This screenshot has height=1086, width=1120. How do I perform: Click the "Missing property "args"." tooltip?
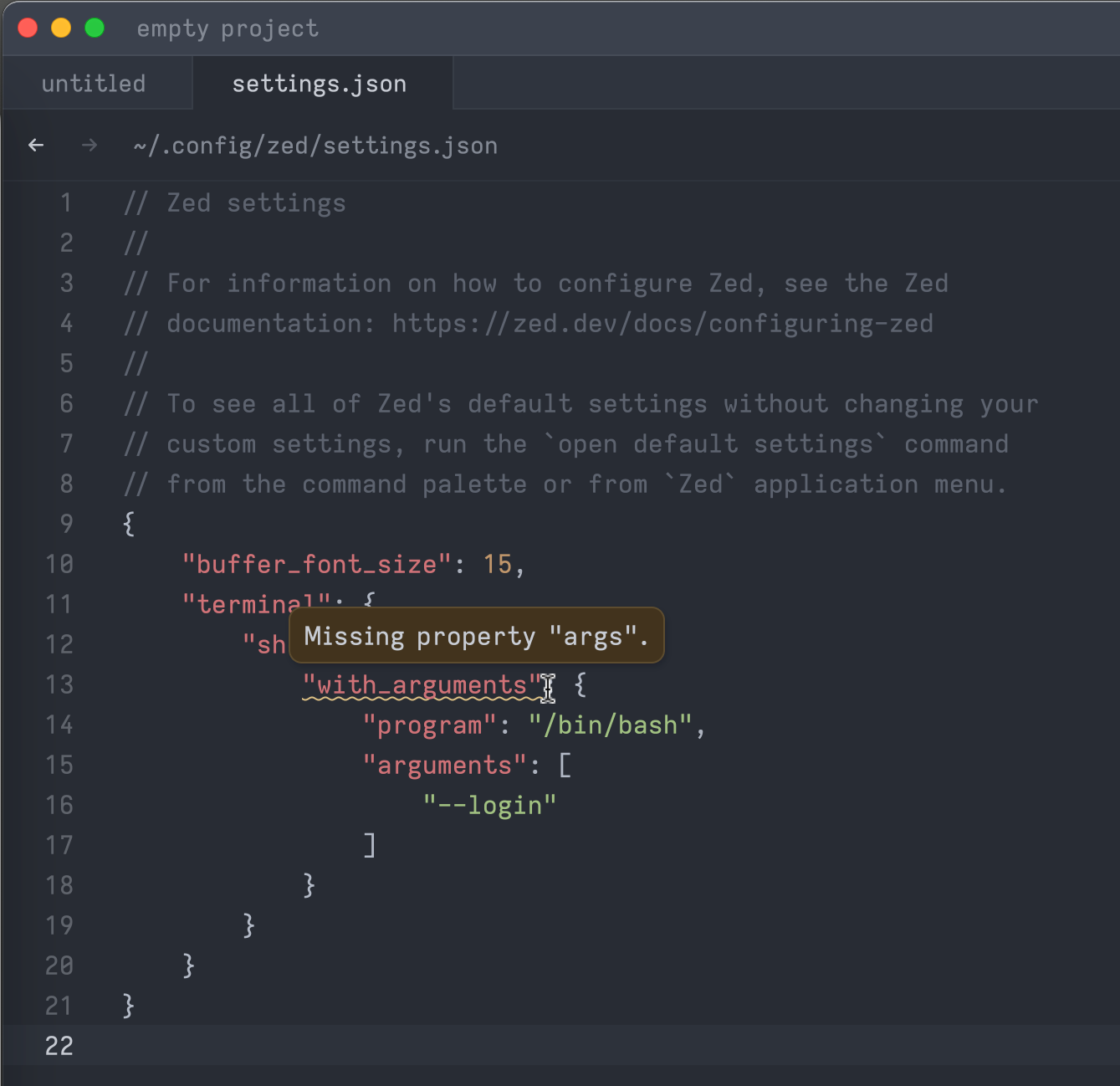[477, 636]
